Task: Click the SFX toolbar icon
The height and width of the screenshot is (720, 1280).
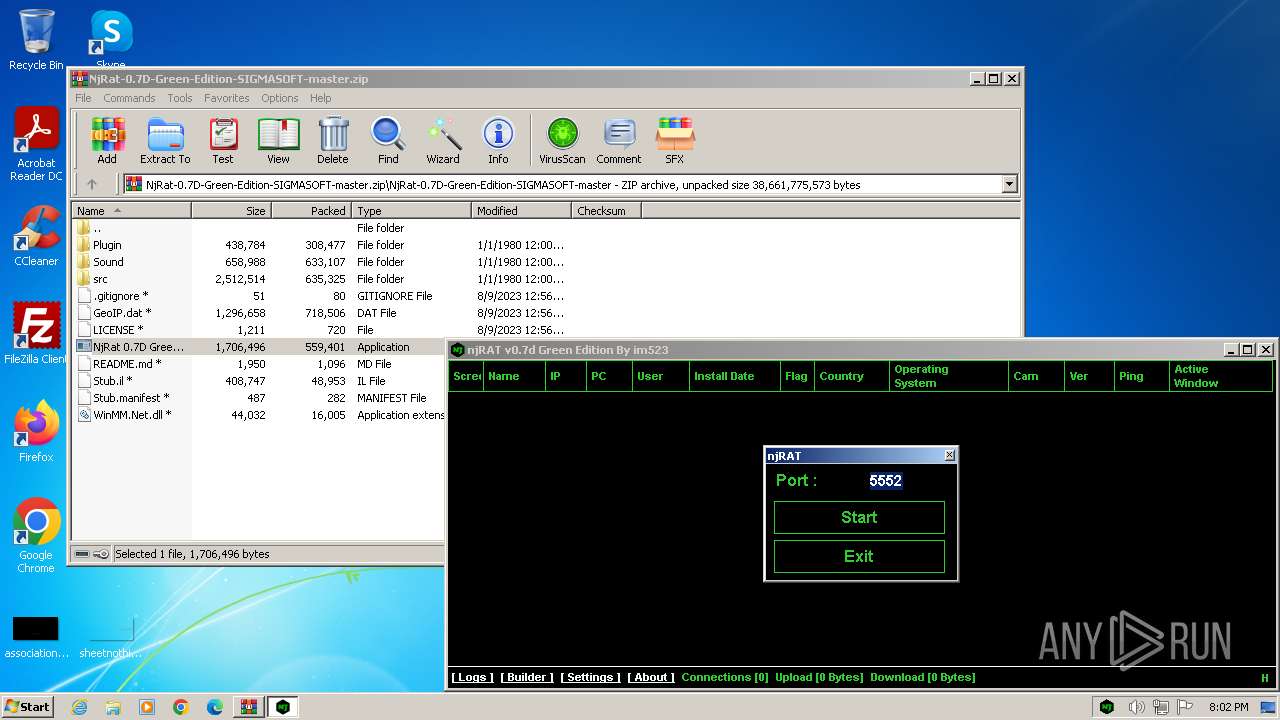Action: (675, 140)
